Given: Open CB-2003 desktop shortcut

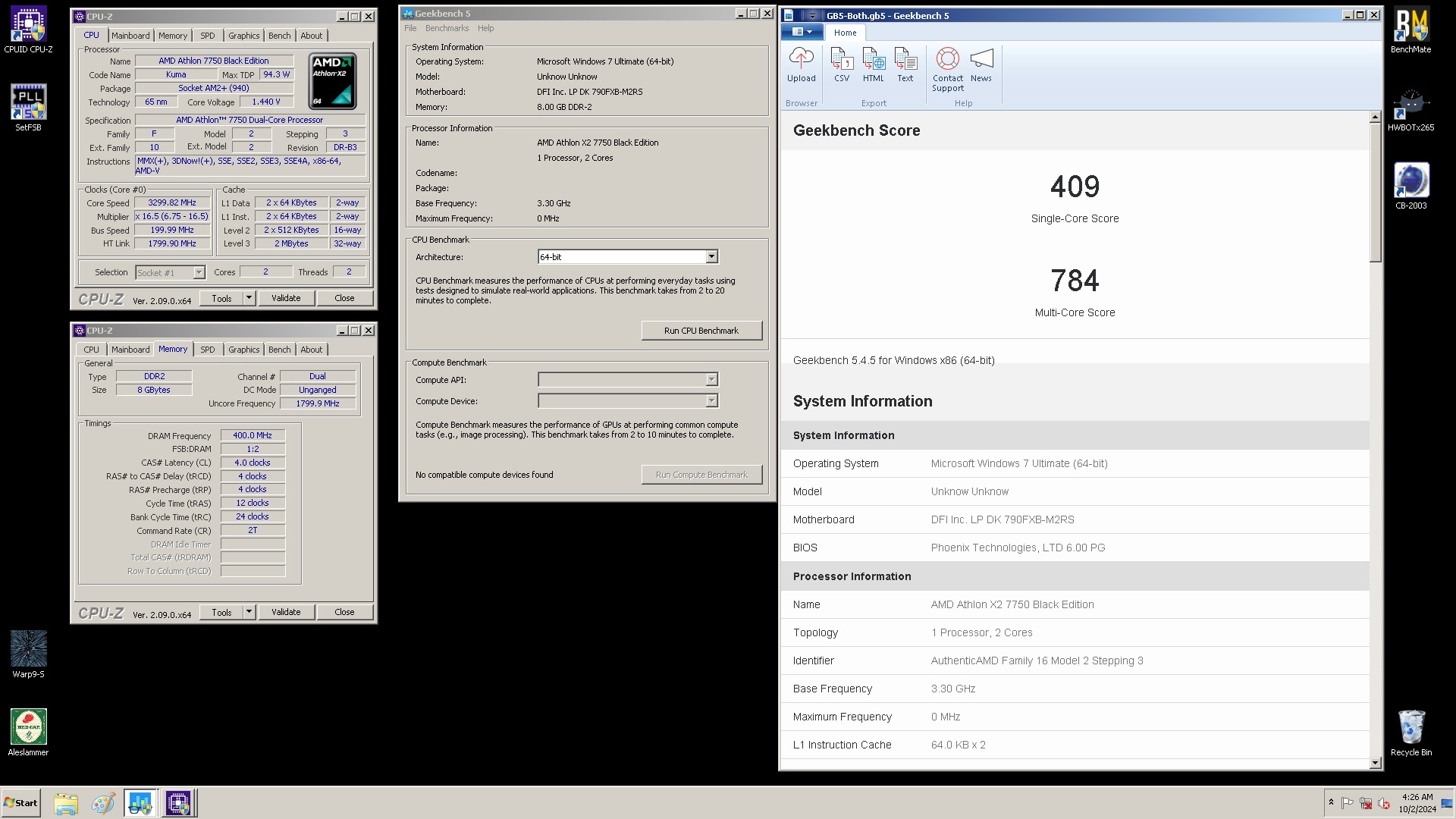Looking at the screenshot, I should coord(1411,187).
